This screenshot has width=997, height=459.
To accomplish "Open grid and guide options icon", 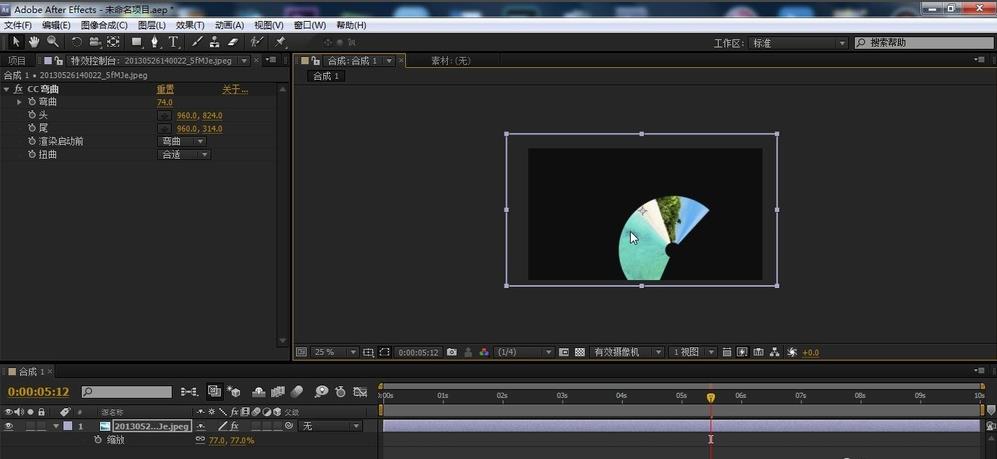I will pos(369,352).
